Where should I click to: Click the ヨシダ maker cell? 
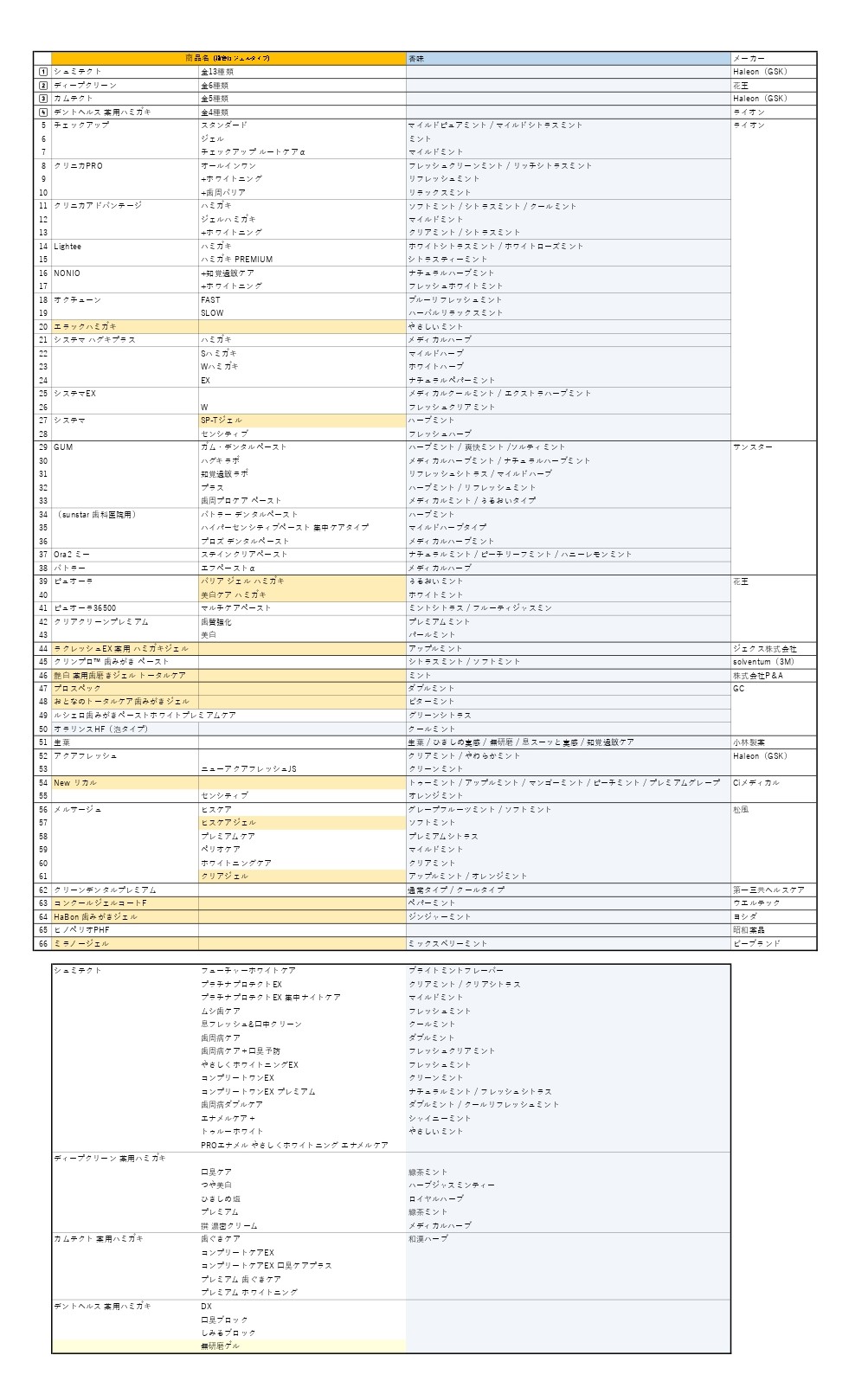click(774, 917)
